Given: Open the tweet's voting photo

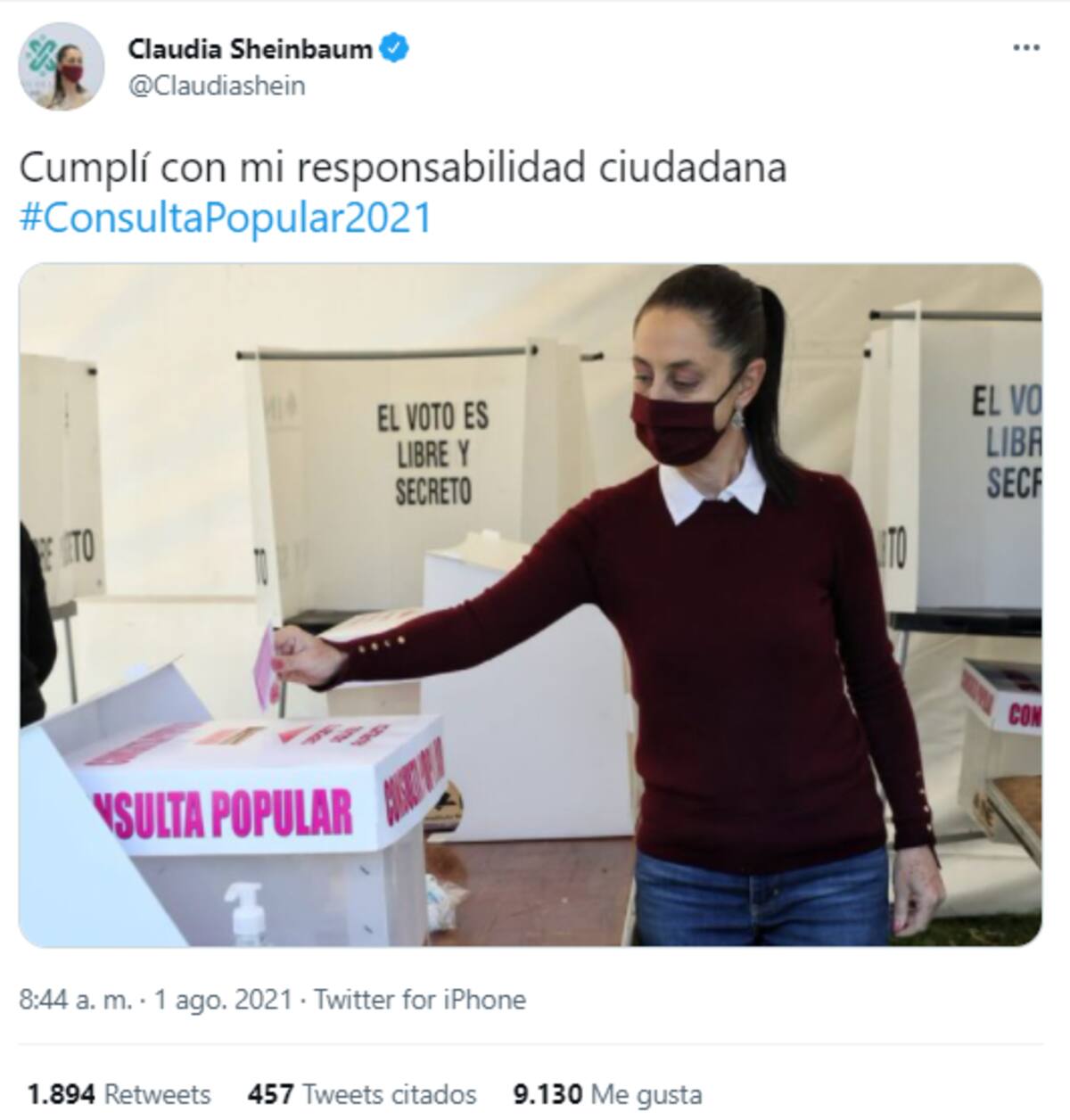Looking at the screenshot, I should (x=531, y=605).
